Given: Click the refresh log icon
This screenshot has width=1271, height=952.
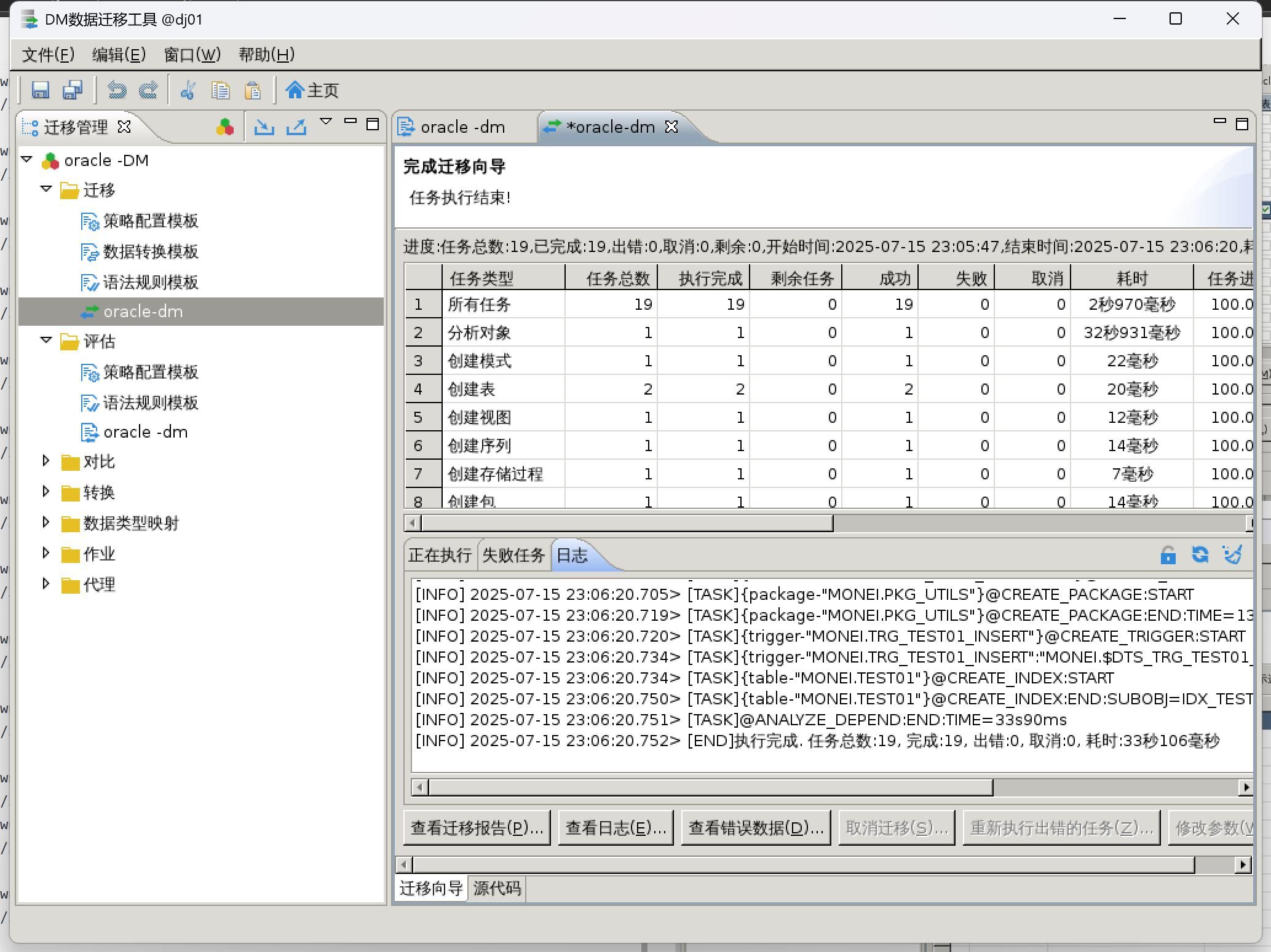Looking at the screenshot, I should click(x=1200, y=555).
